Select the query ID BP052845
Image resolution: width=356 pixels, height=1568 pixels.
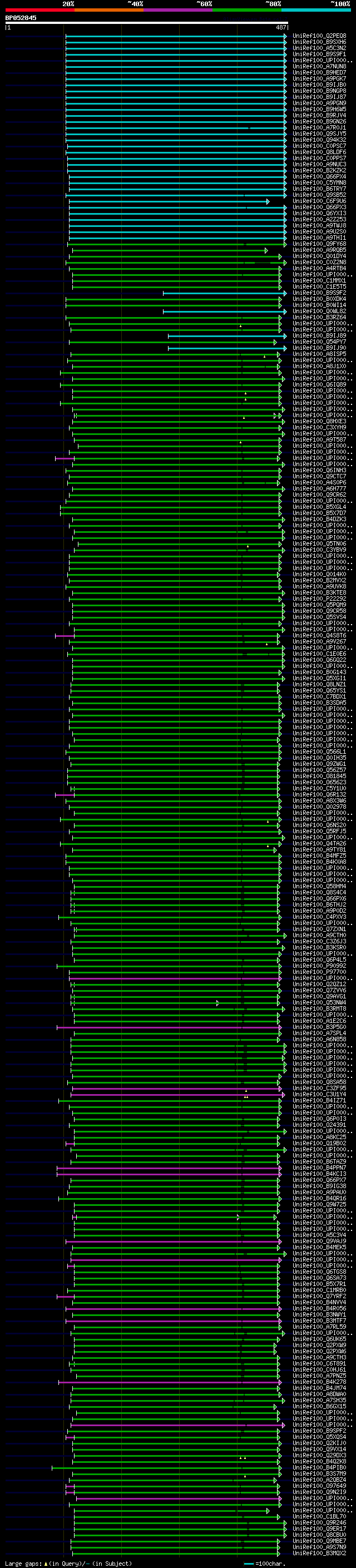pos(21,18)
